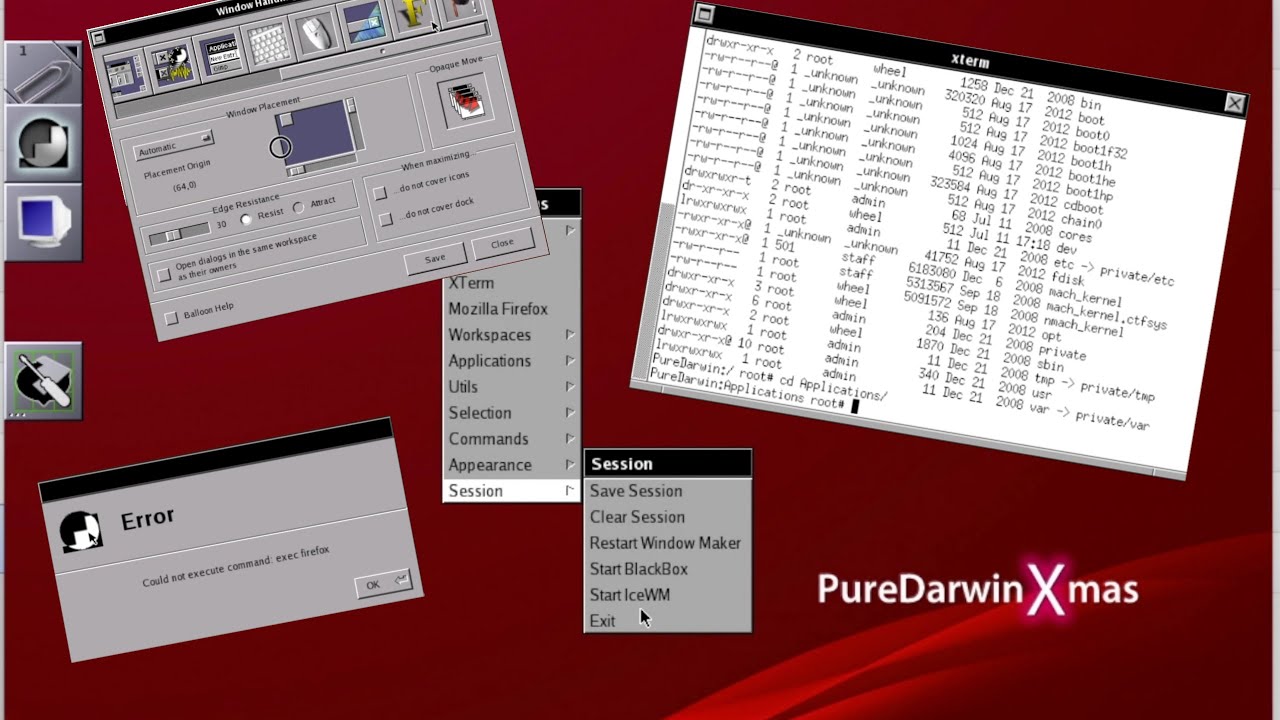
Task: Expand the Applications submenu arrow
Action: (x=570, y=361)
